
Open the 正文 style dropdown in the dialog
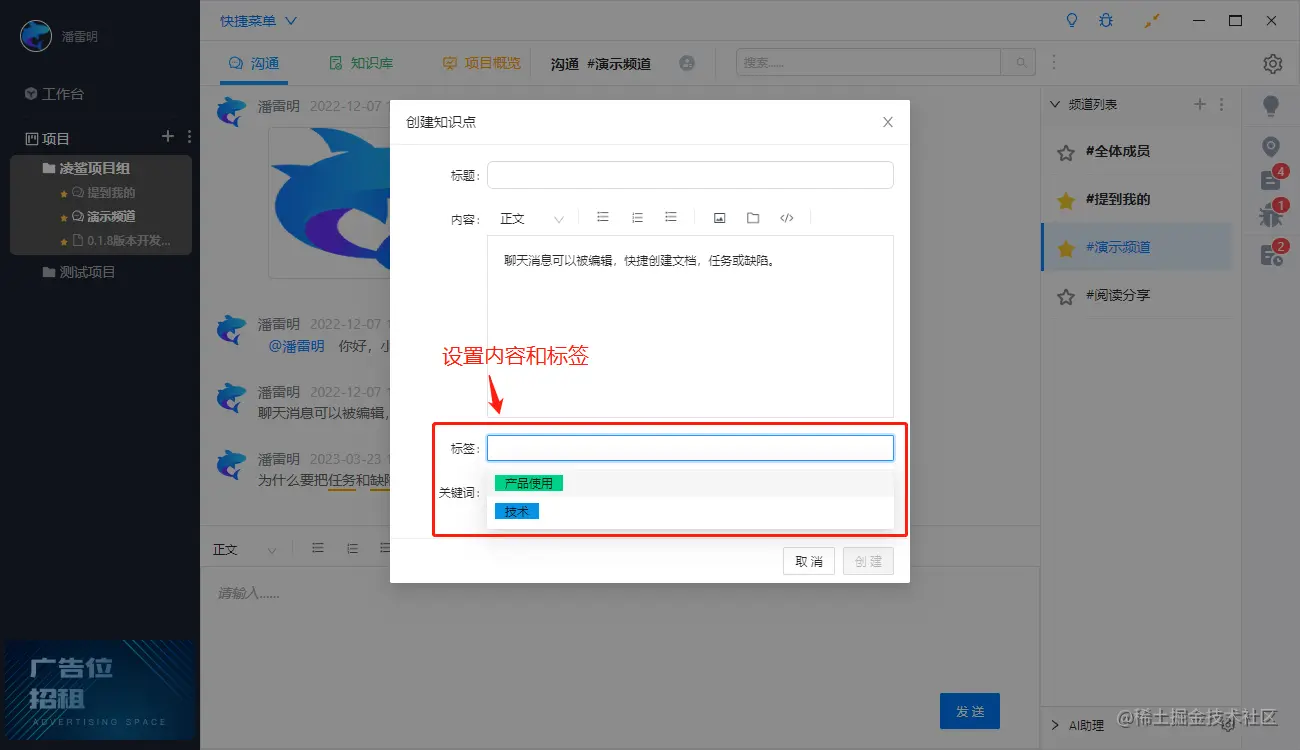pyautogui.click(x=532, y=218)
